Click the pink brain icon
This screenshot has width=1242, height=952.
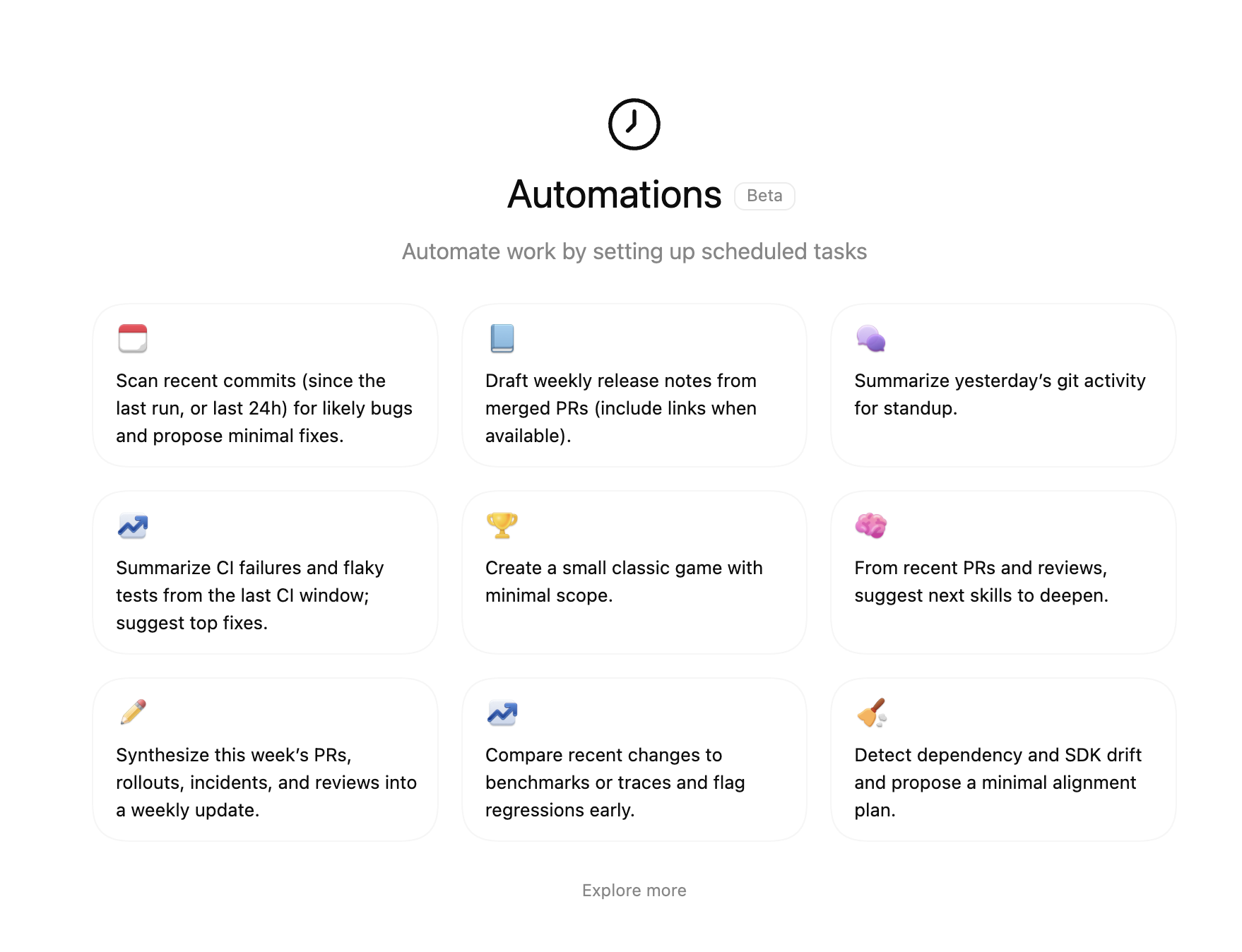(x=870, y=525)
